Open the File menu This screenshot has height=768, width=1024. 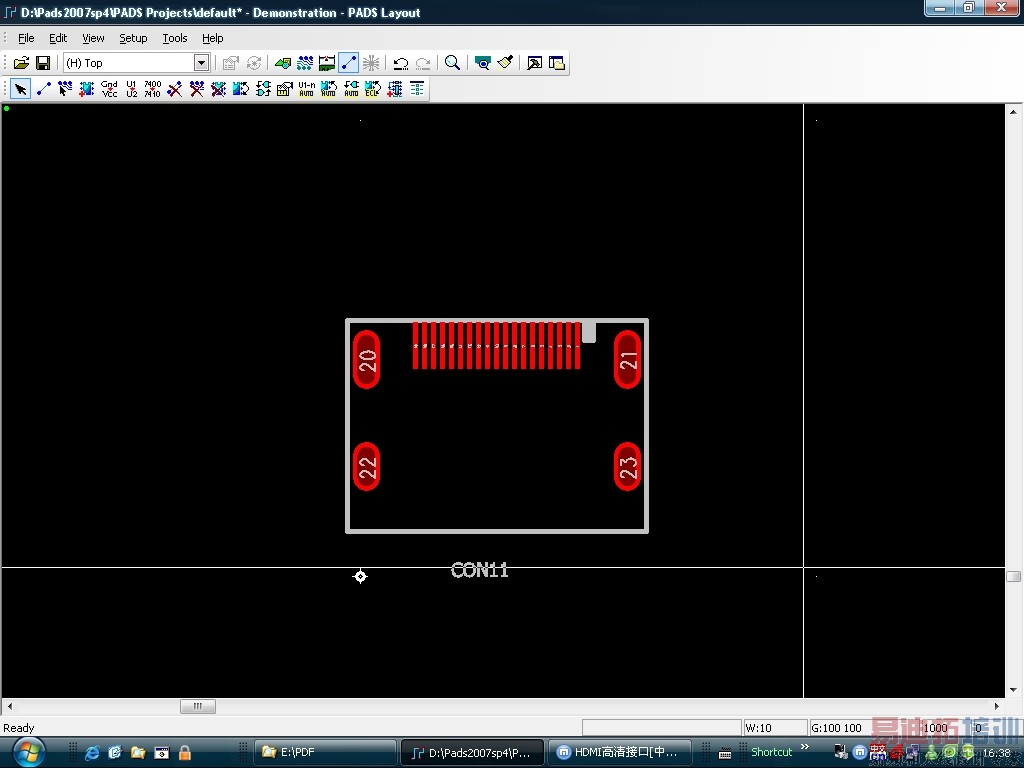[26, 38]
